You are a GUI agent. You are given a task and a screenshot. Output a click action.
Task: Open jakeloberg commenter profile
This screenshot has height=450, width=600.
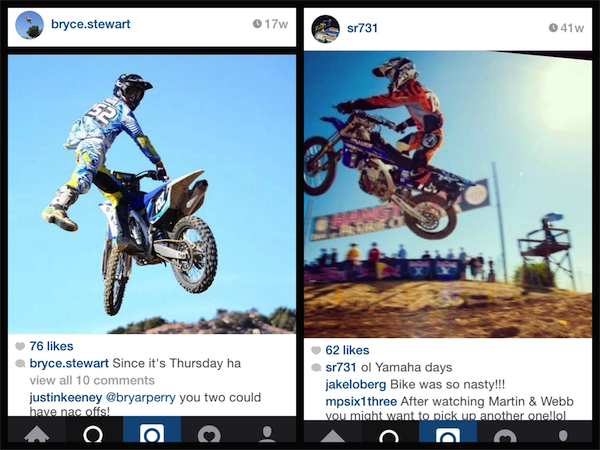point(356,384)
